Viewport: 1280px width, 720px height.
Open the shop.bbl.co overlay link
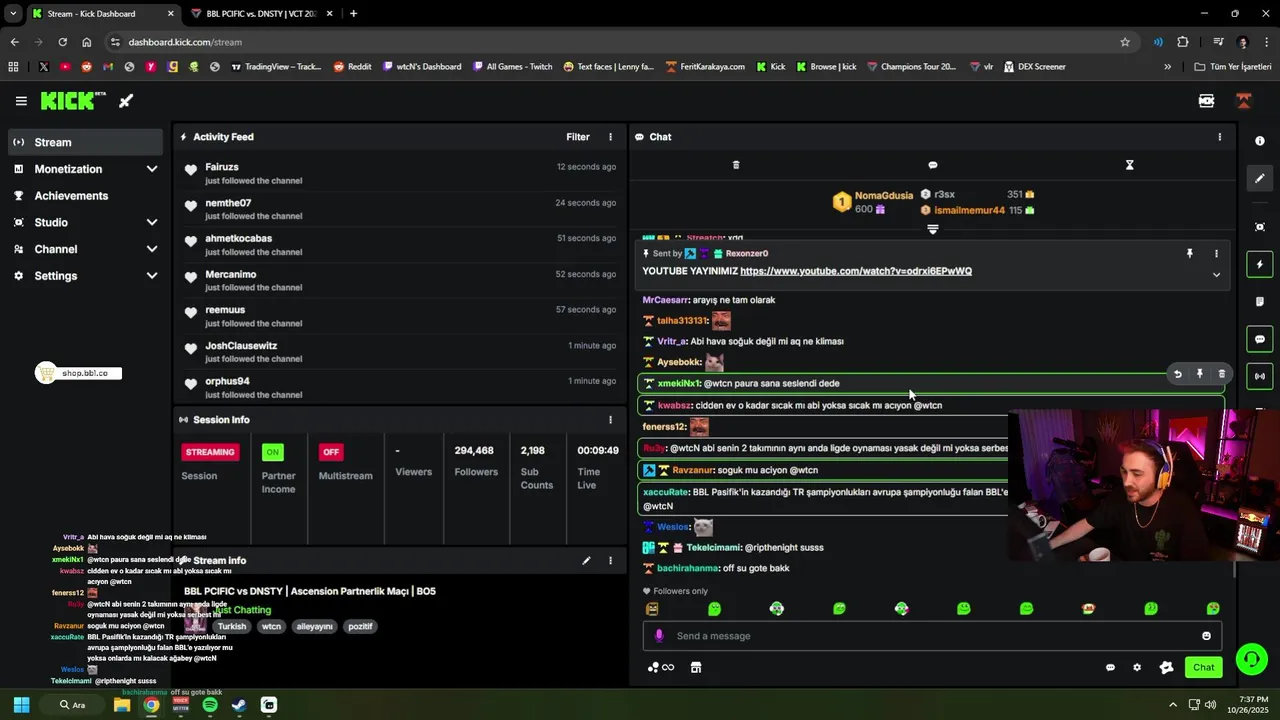(x=78, y=373)
